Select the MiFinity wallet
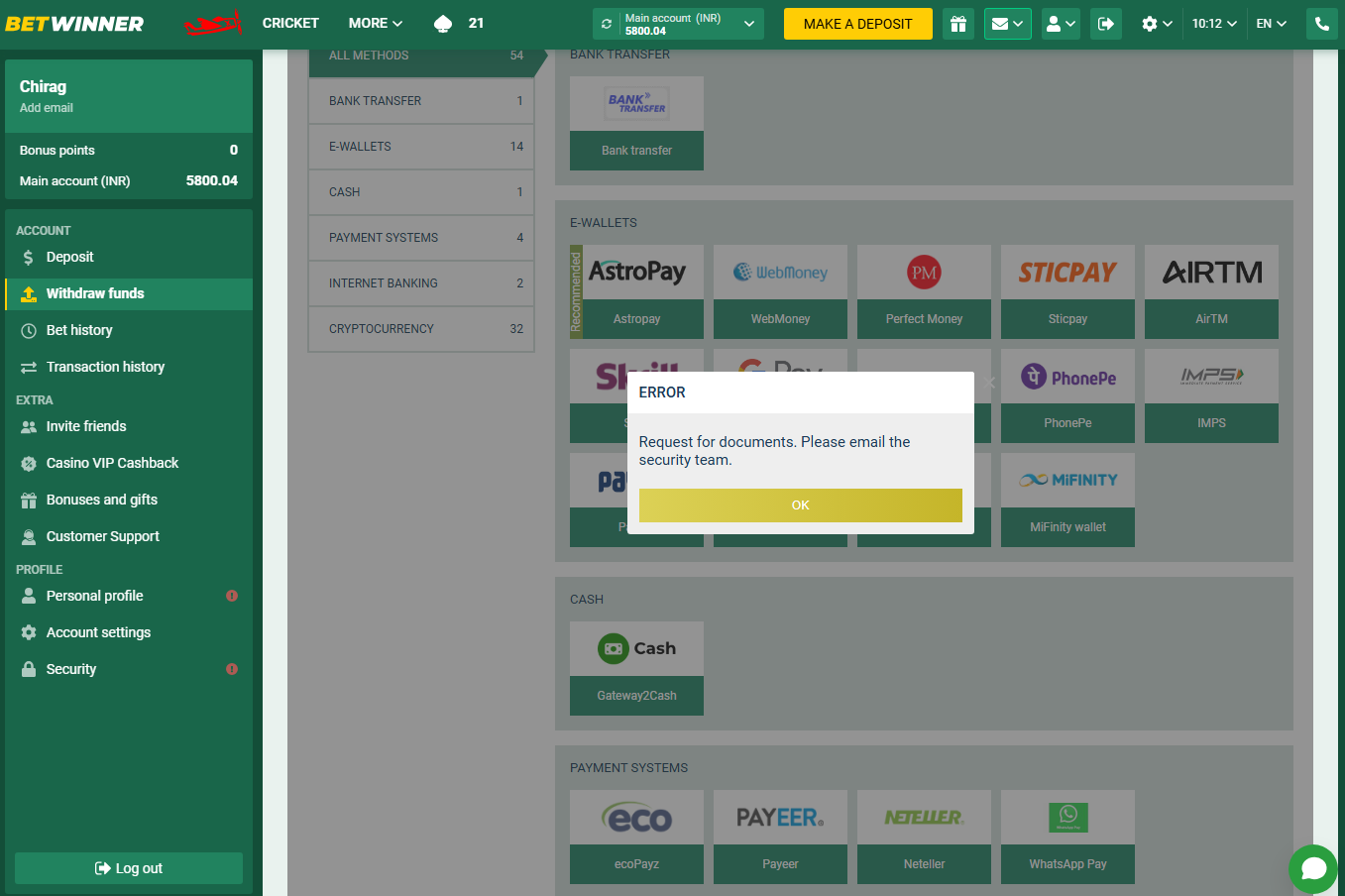The width and height of the screenshot is (1345, 896). 1067,500
